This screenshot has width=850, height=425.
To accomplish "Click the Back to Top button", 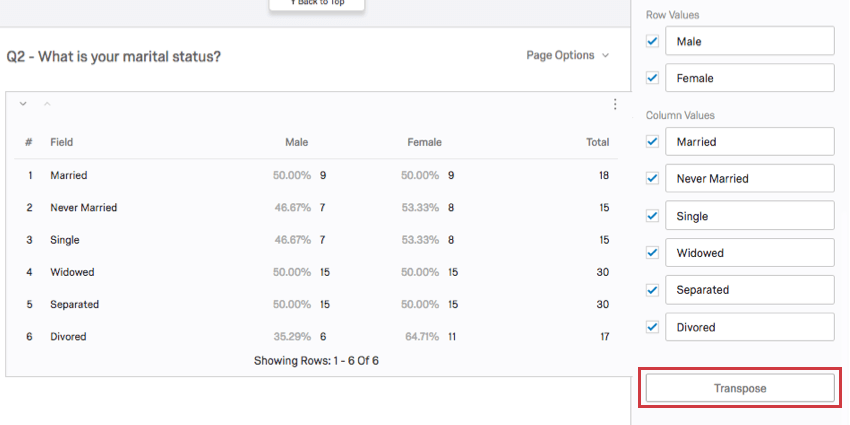I will [316, 4].
